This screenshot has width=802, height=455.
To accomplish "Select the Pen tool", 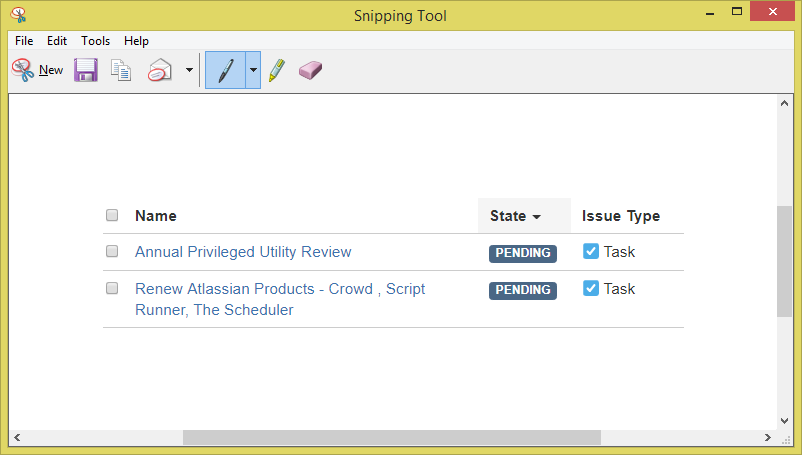I will click(x=226, y=70).
